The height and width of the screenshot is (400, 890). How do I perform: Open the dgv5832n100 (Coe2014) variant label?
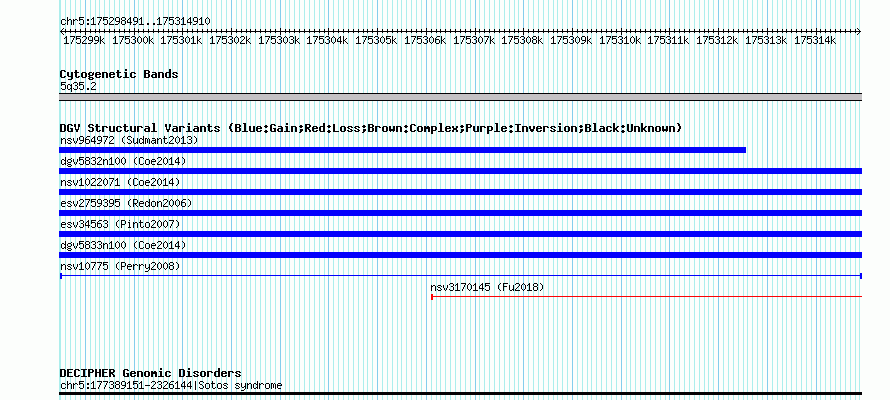point(123,161)
